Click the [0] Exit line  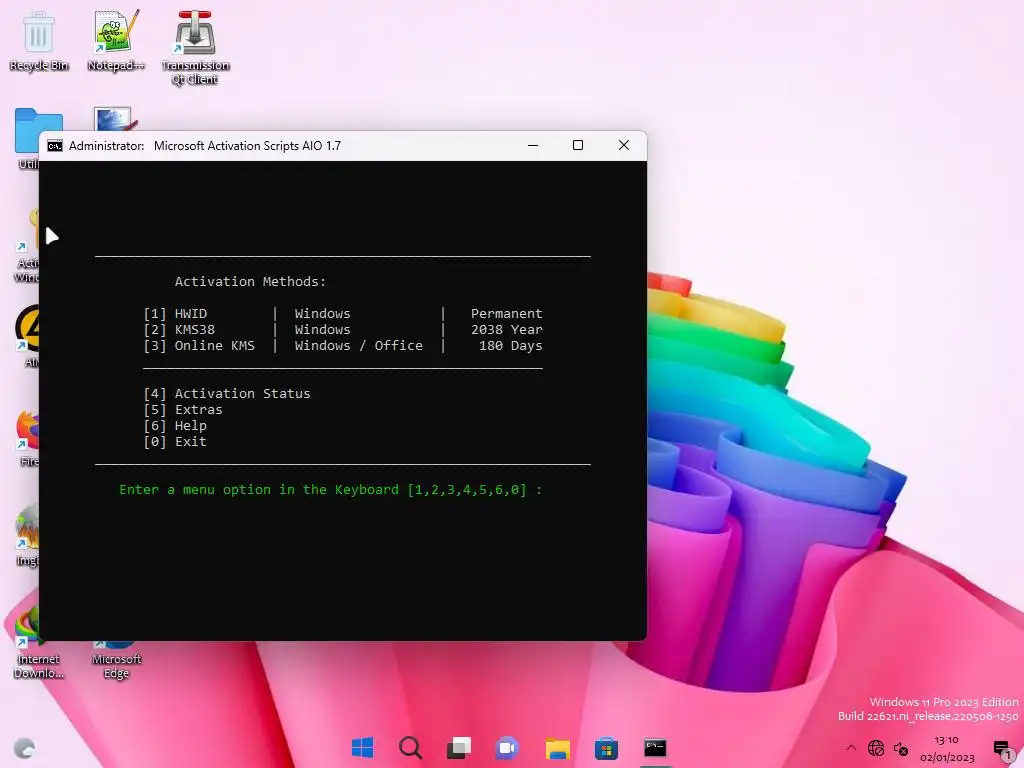click(x=175, y=441)
